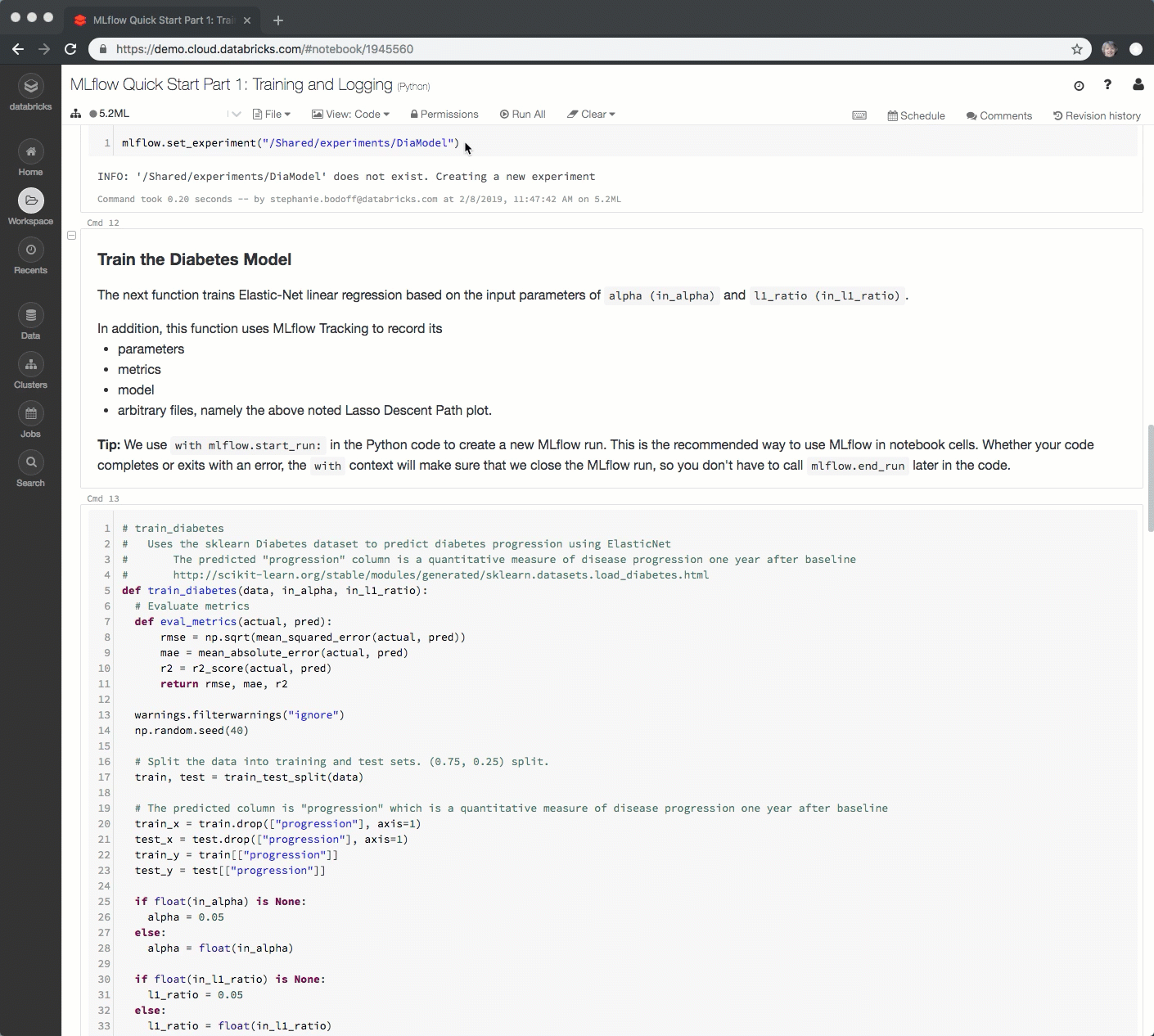
Task: Click the Run All button
Action: (522, 115)
